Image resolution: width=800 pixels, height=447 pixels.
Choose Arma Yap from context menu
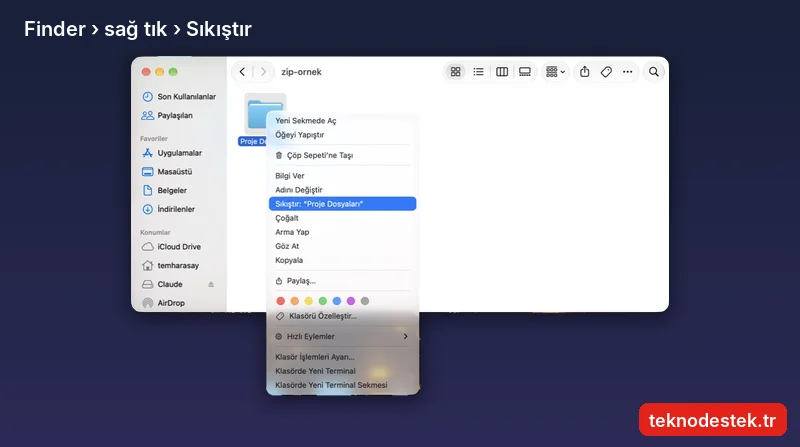point(342,232)
